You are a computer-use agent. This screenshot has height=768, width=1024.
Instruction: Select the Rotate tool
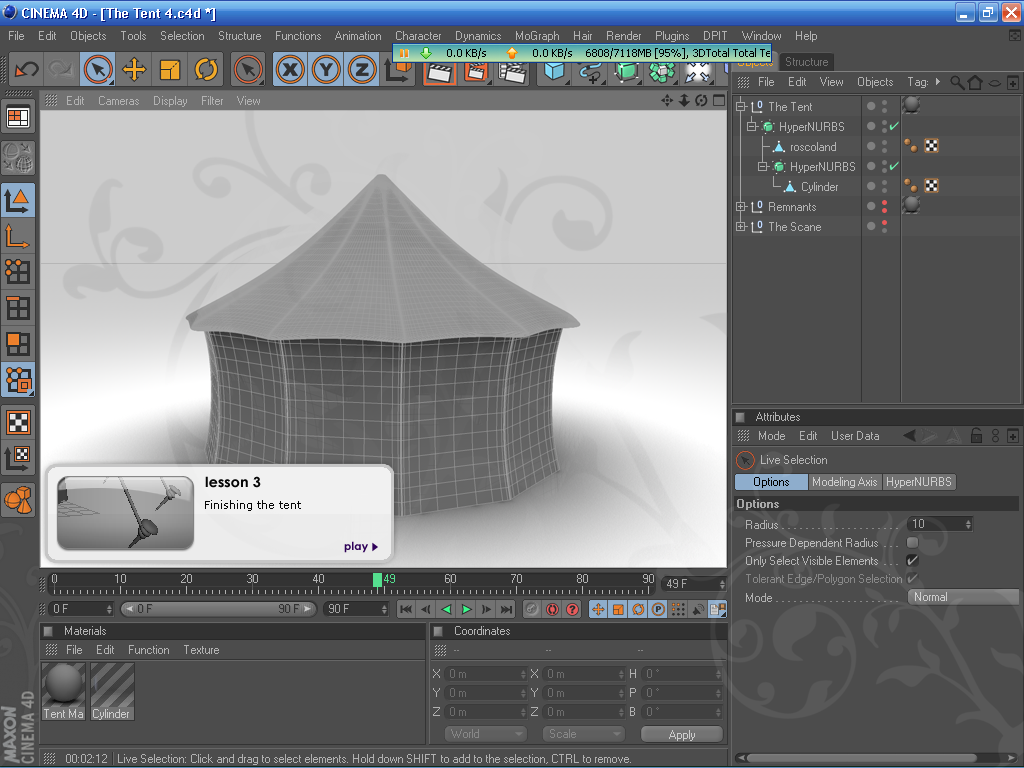pyautogui.click(x=206, y=69)
